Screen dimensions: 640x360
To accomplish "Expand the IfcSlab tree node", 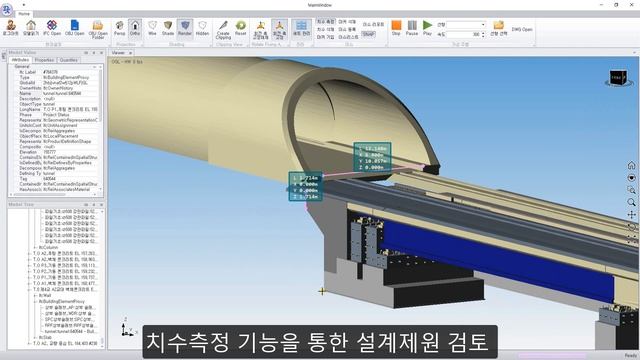I will tap(35, 338).
